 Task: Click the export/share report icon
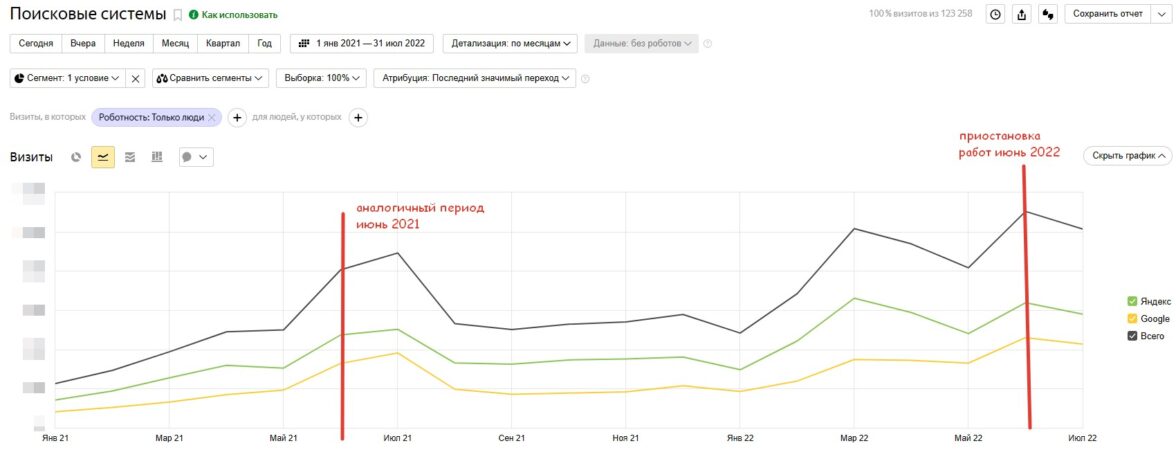(x=1021, y=15)
